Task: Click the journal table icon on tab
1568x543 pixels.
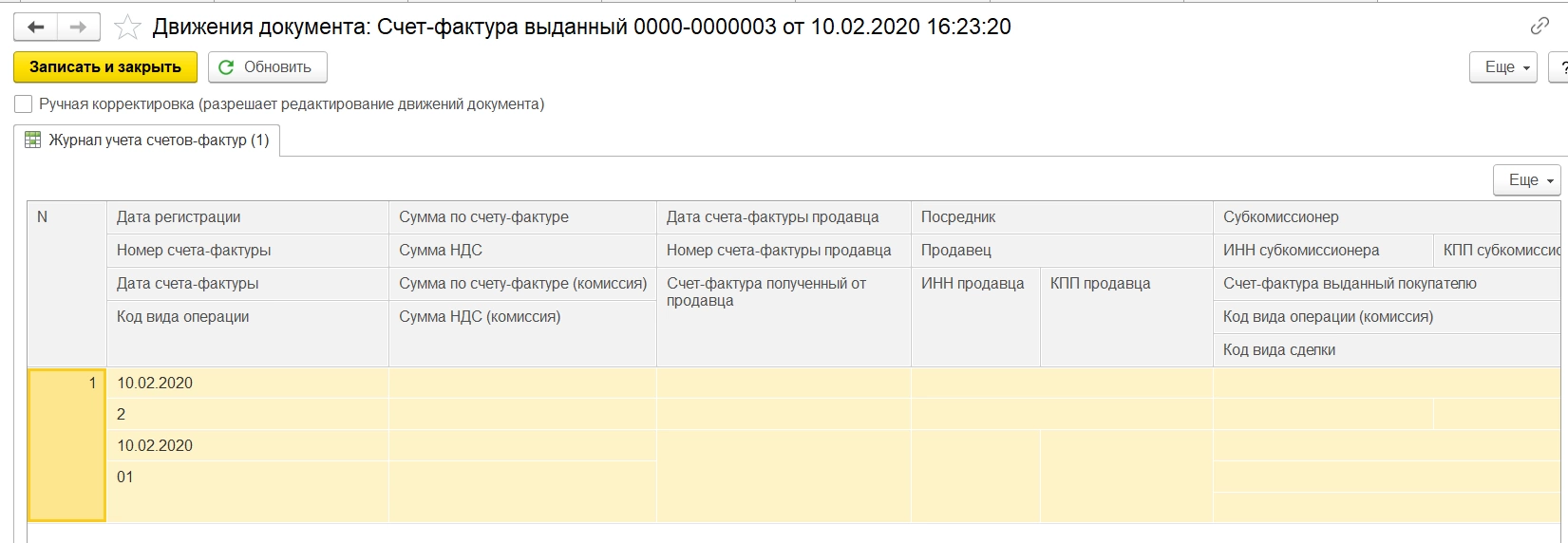Action: (x=32, y=140)
